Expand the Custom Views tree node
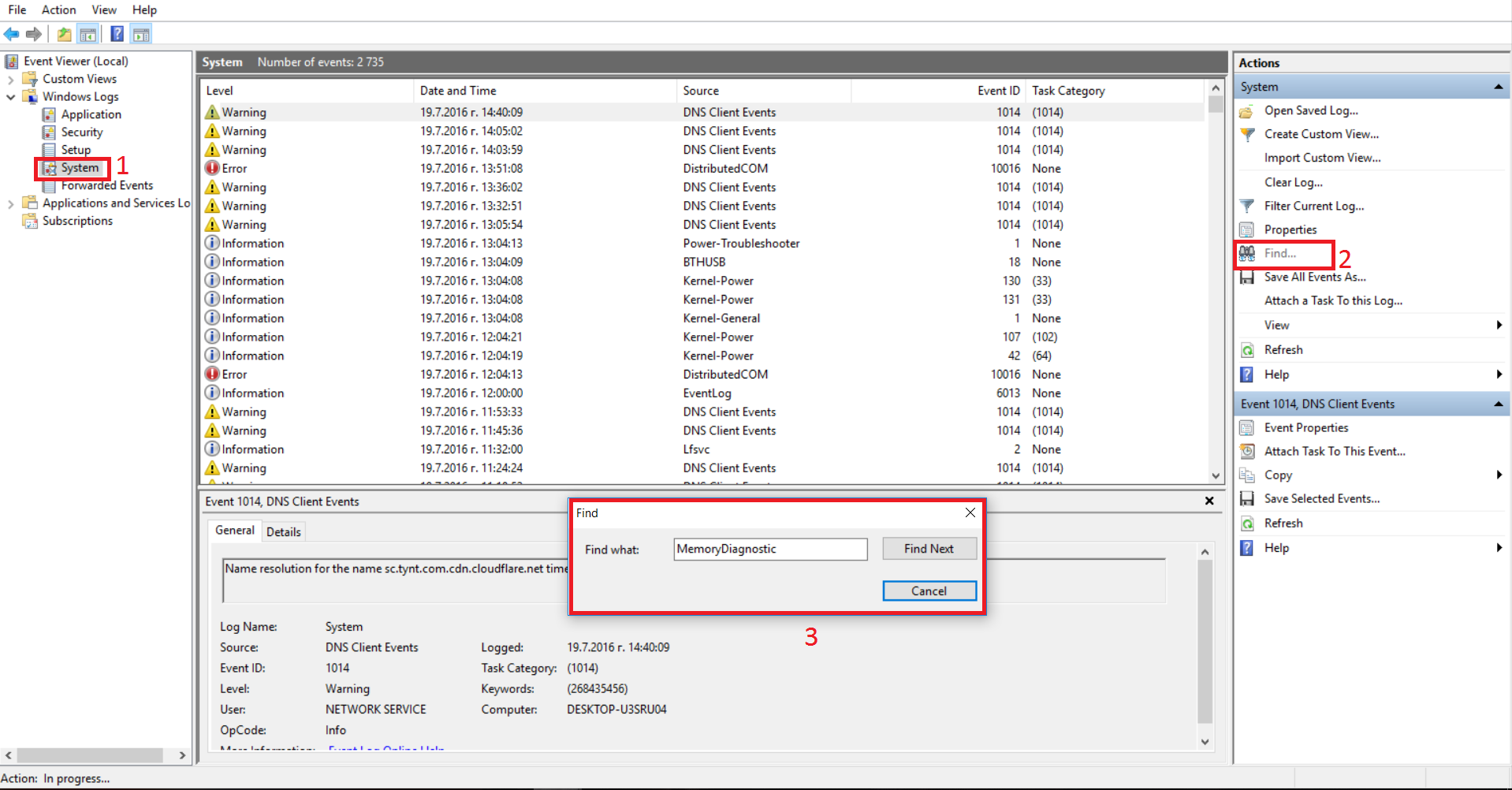Image resolution: width=1512 pixels, height=790 pixels. point(10,80)
